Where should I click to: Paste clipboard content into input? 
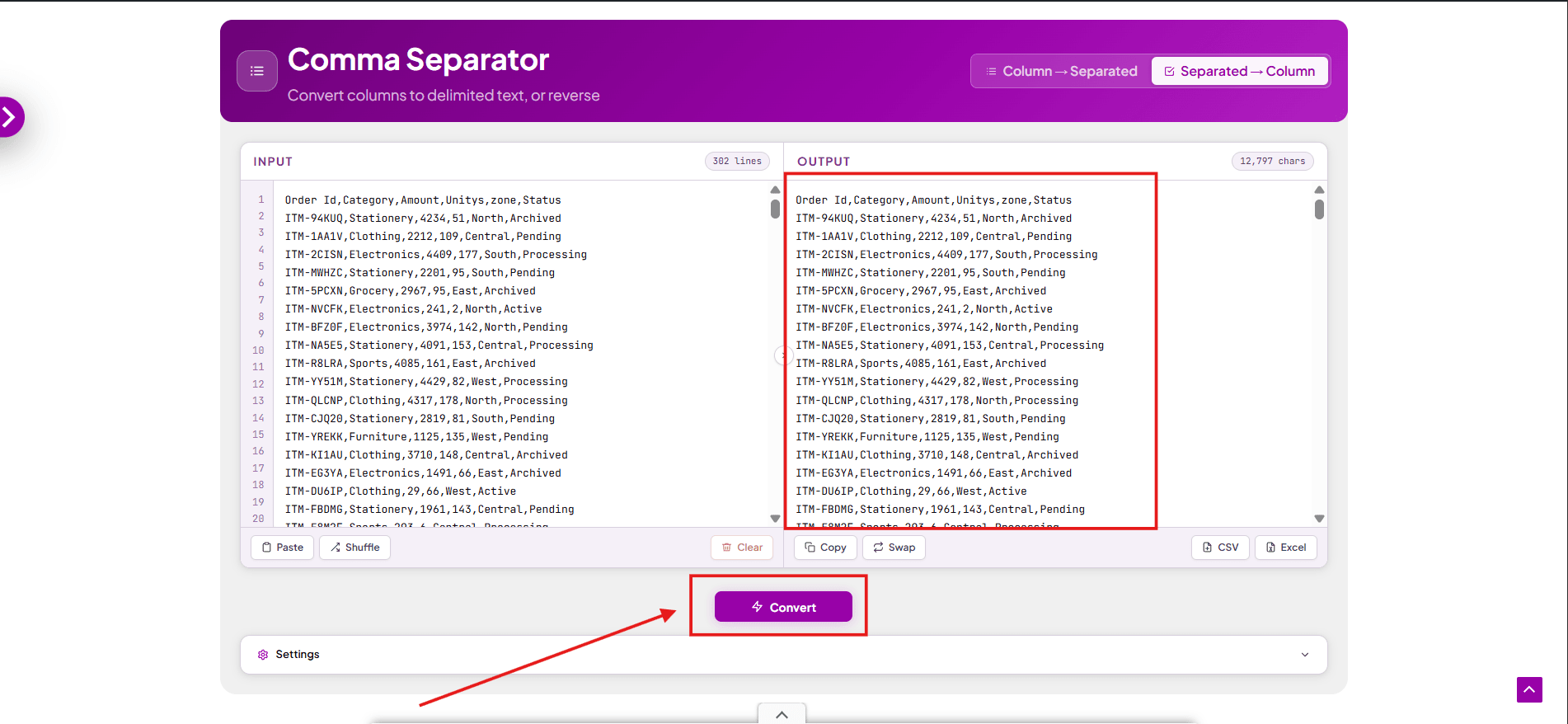282,548
